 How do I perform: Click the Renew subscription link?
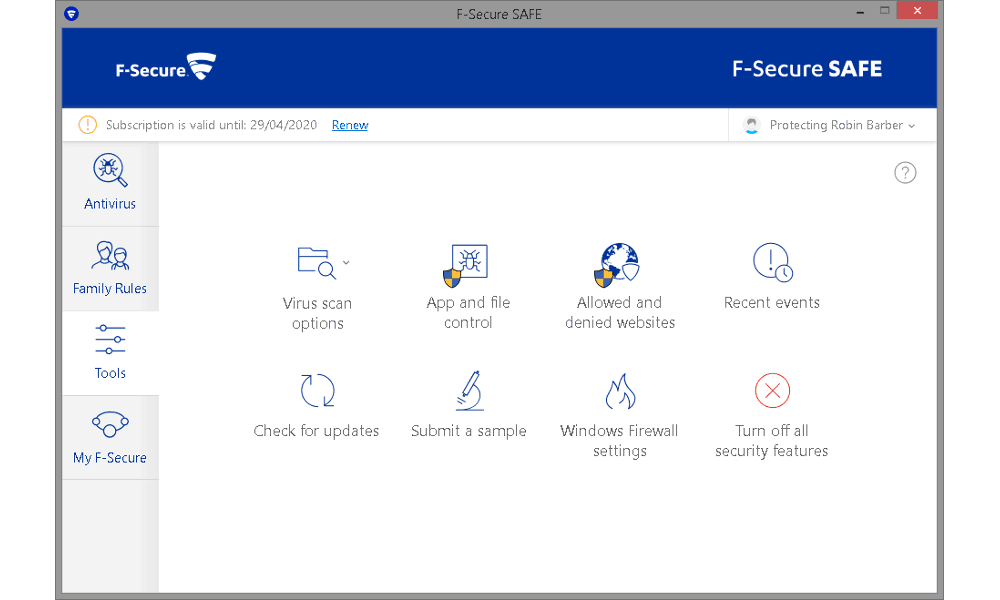coord(350,125)
